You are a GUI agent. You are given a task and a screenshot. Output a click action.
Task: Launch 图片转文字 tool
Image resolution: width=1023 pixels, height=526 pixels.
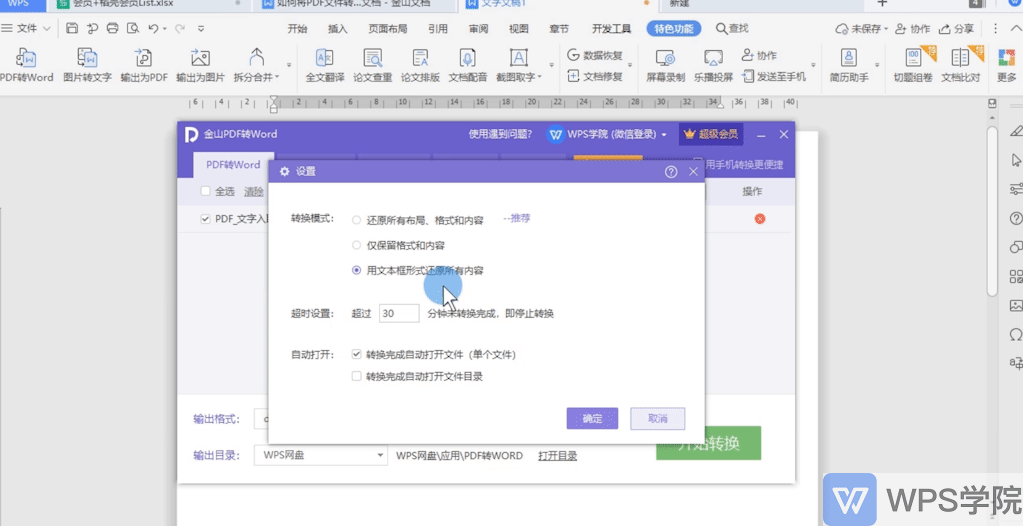(x=87, y=65)
